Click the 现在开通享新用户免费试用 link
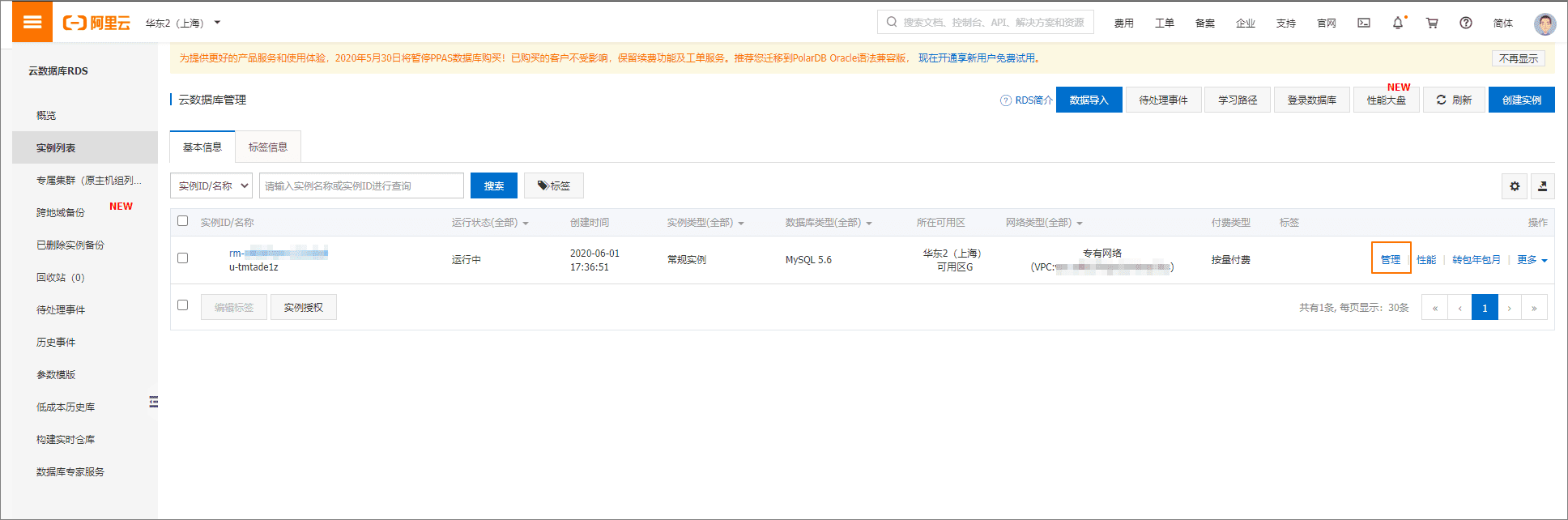 point(977,58)
